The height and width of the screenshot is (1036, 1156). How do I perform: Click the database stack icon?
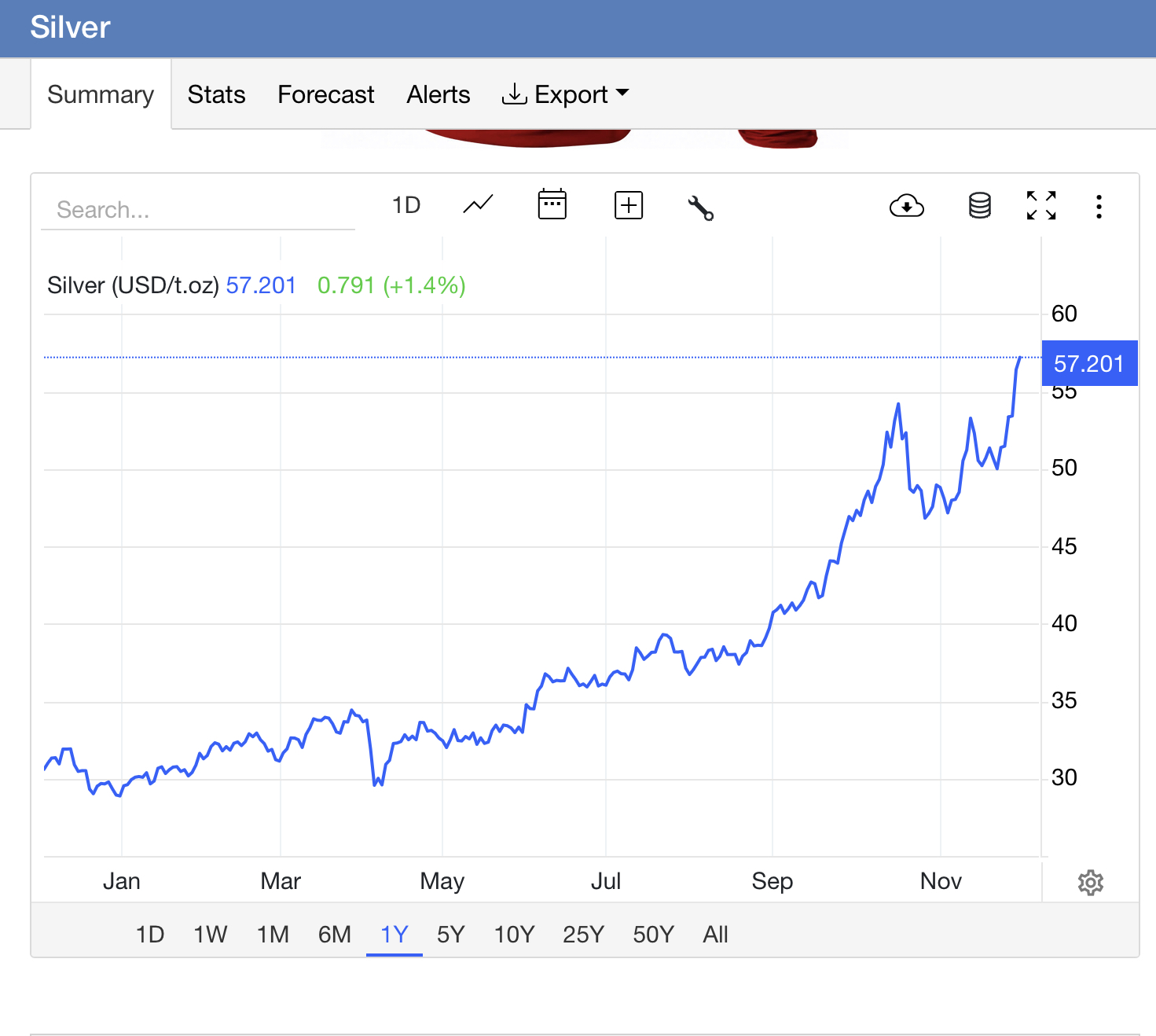(x=979, y=206)
